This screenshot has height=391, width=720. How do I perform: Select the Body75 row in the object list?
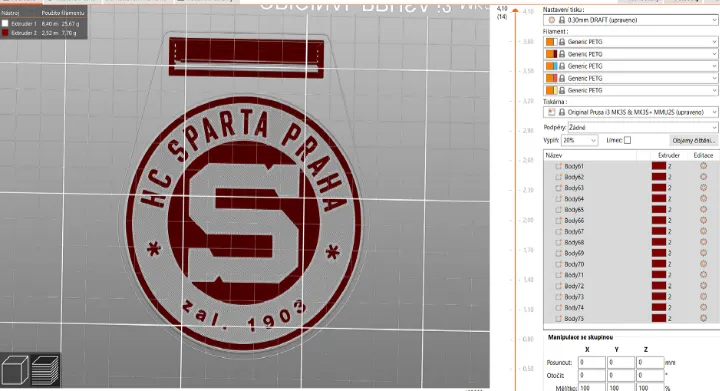631,318
